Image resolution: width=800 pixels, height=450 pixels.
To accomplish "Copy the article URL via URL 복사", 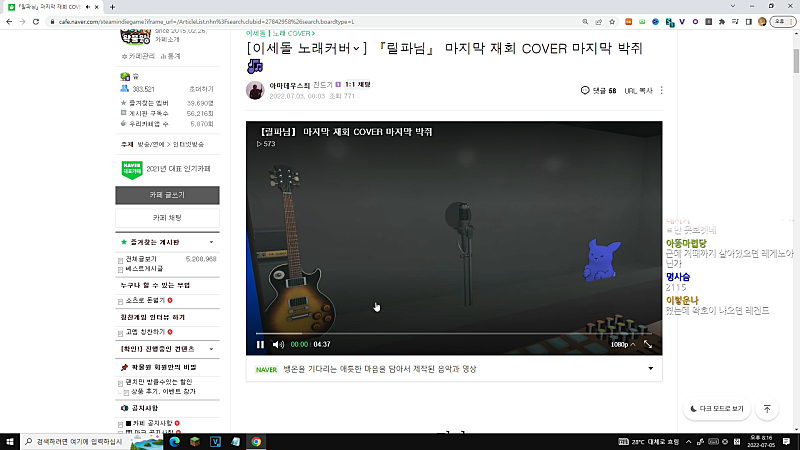I will [x=638, y=90].
